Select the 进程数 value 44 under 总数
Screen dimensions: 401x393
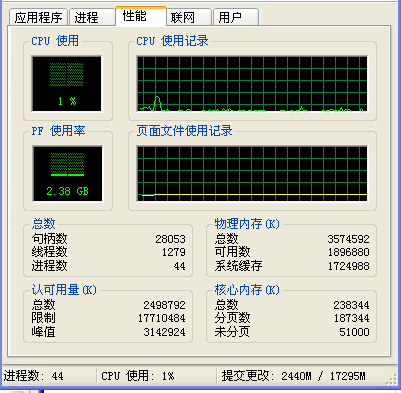pyautogui.click(x=179, y=266)
